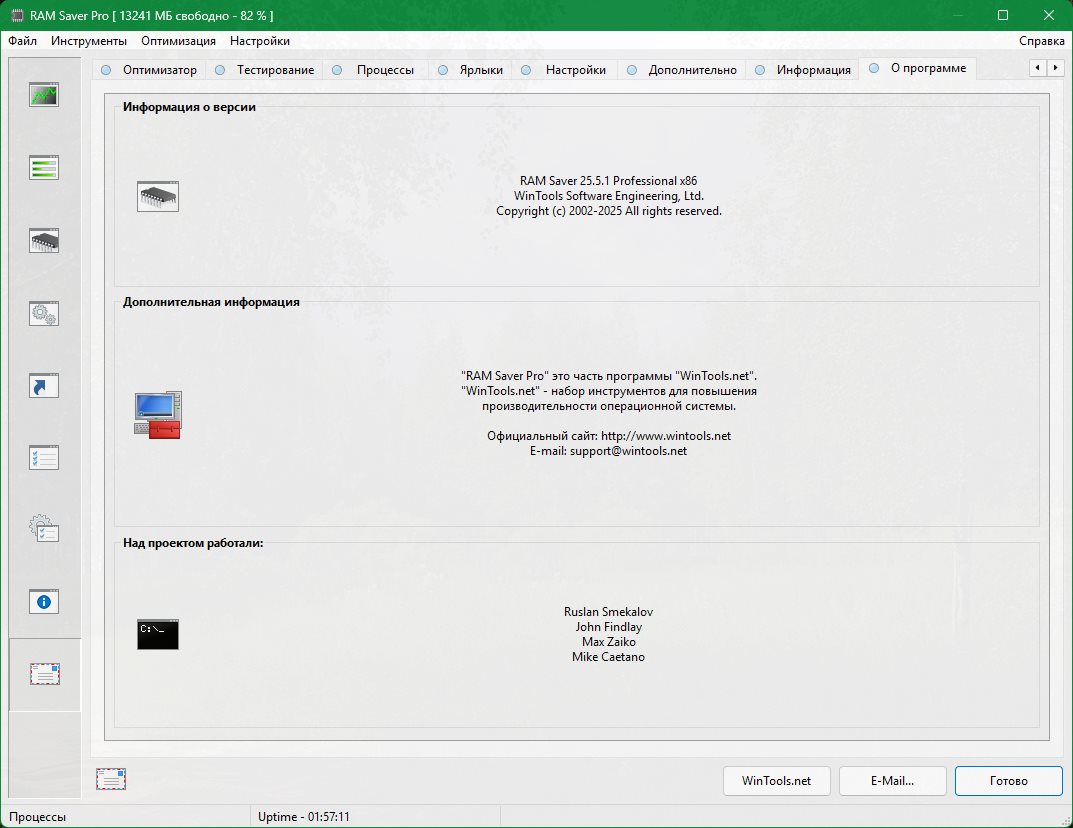Click the Готово button
This screenshot has width=1073, height=828.
point(1009,781)
